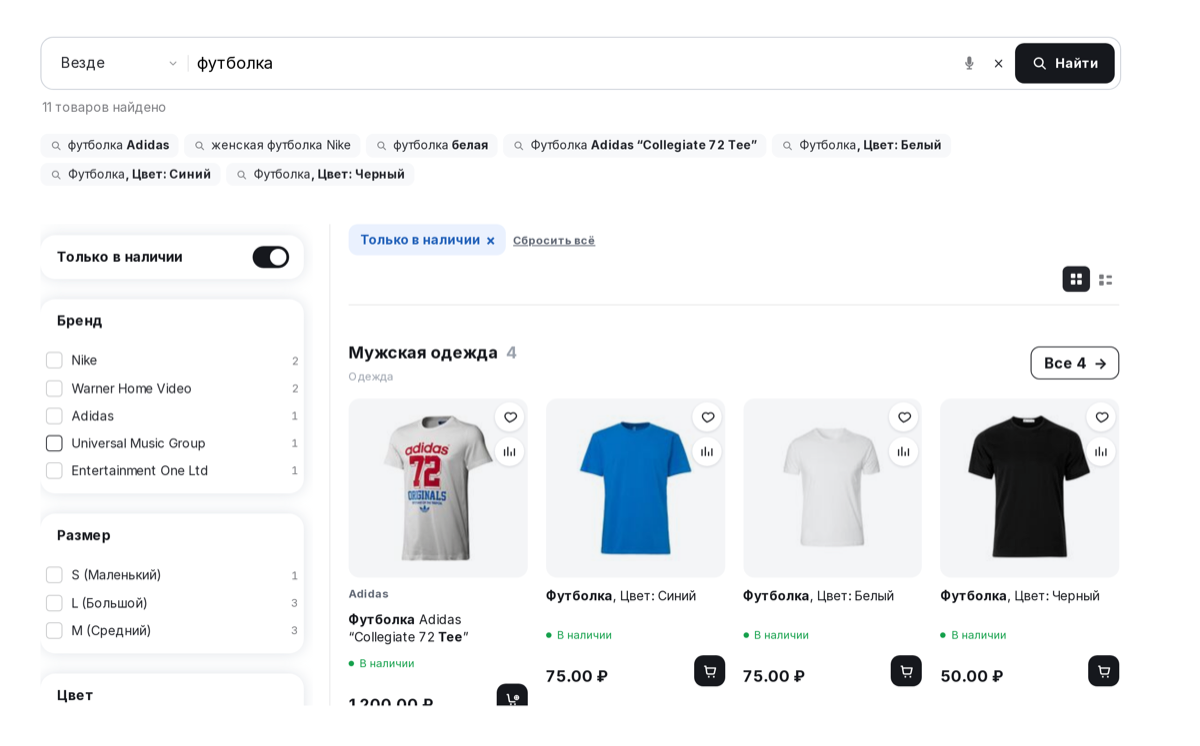Add the black t-shirt to the cart
This screenshot has width=1200, height=746.
(x=1104, y=671)
